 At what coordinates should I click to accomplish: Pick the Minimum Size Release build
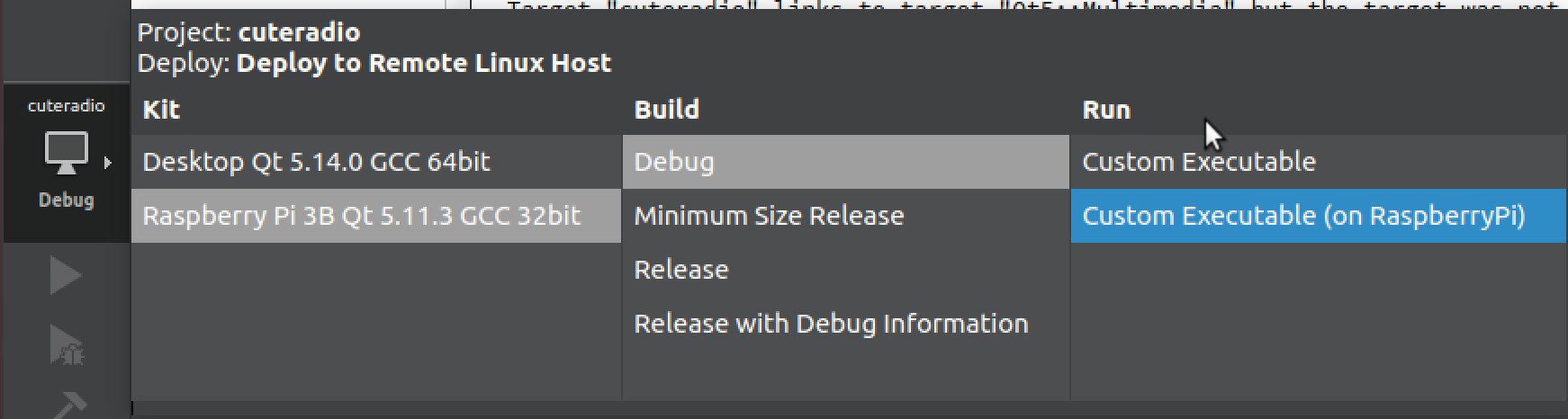pos(769,216)
